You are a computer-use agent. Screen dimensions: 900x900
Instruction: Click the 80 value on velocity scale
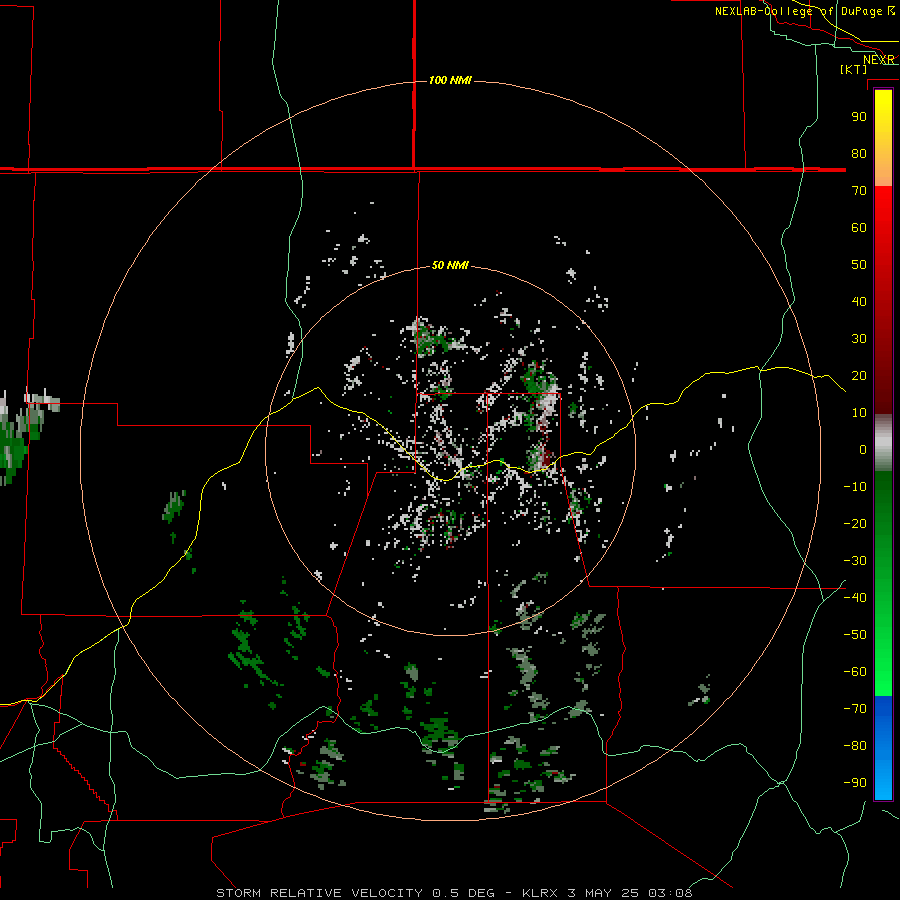click(x=859, y=154)
